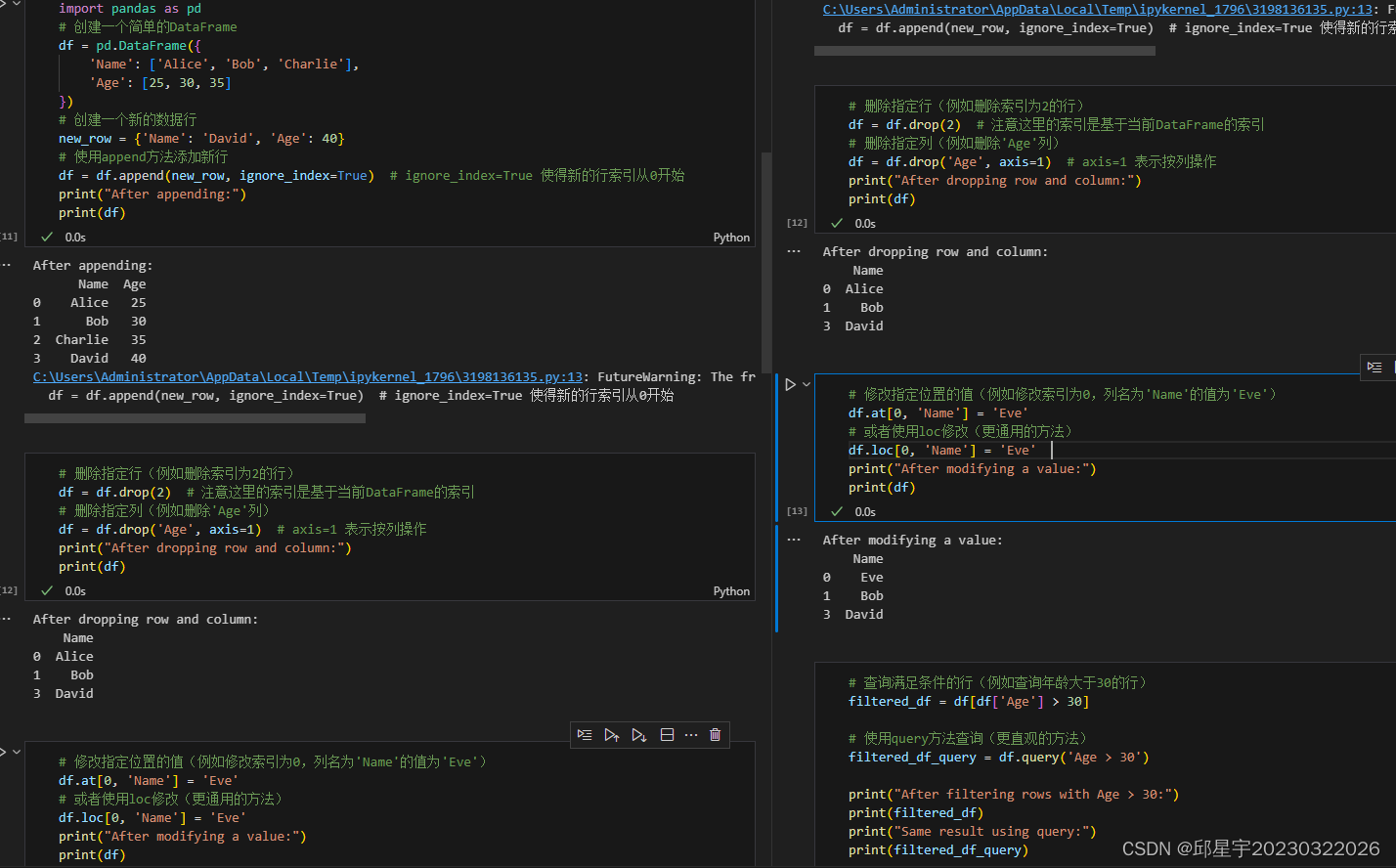Open run dropdown chevron of top-left cell

pos(17,4)
